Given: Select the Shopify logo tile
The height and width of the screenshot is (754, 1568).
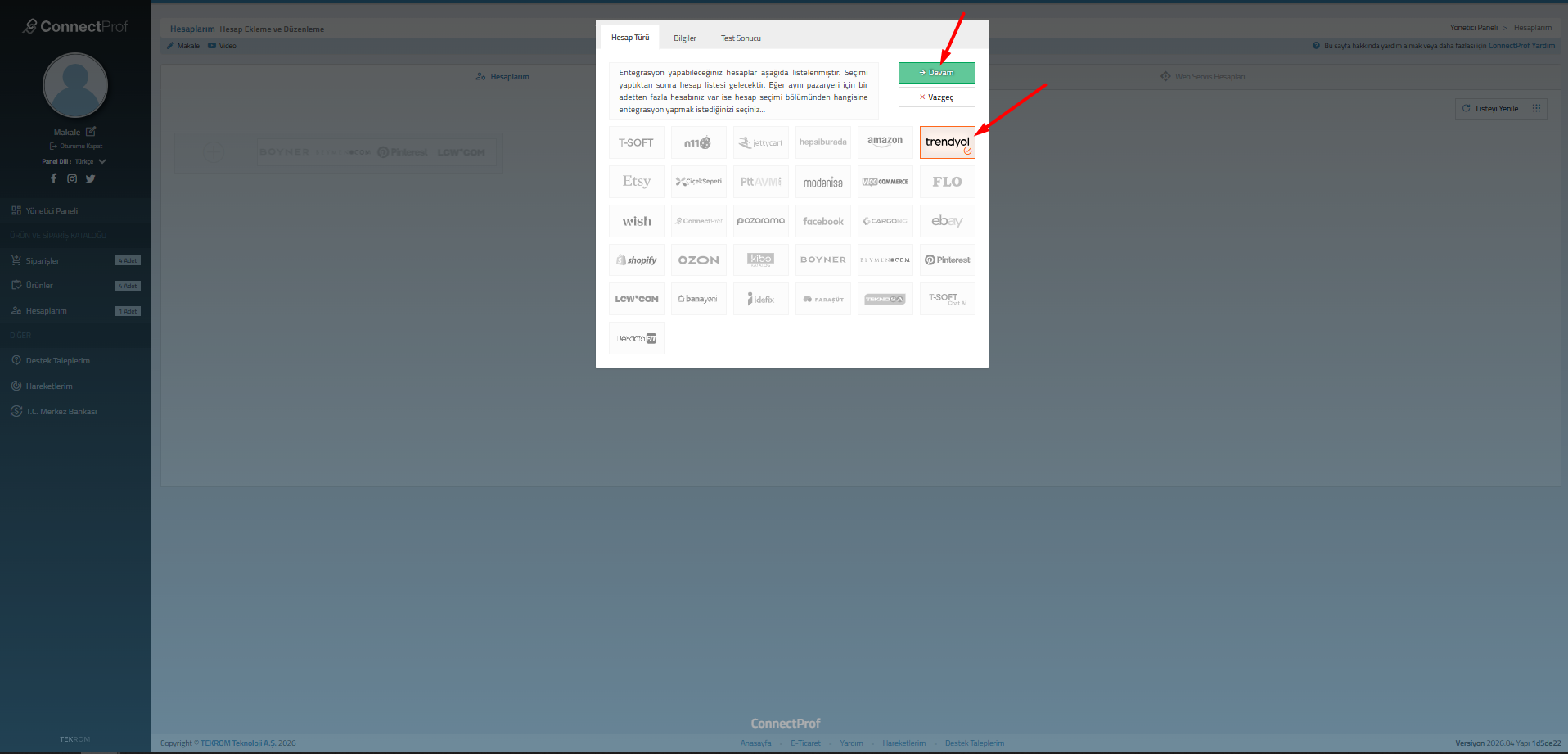Looking at the screenshot, I should [x=636, y=260].
